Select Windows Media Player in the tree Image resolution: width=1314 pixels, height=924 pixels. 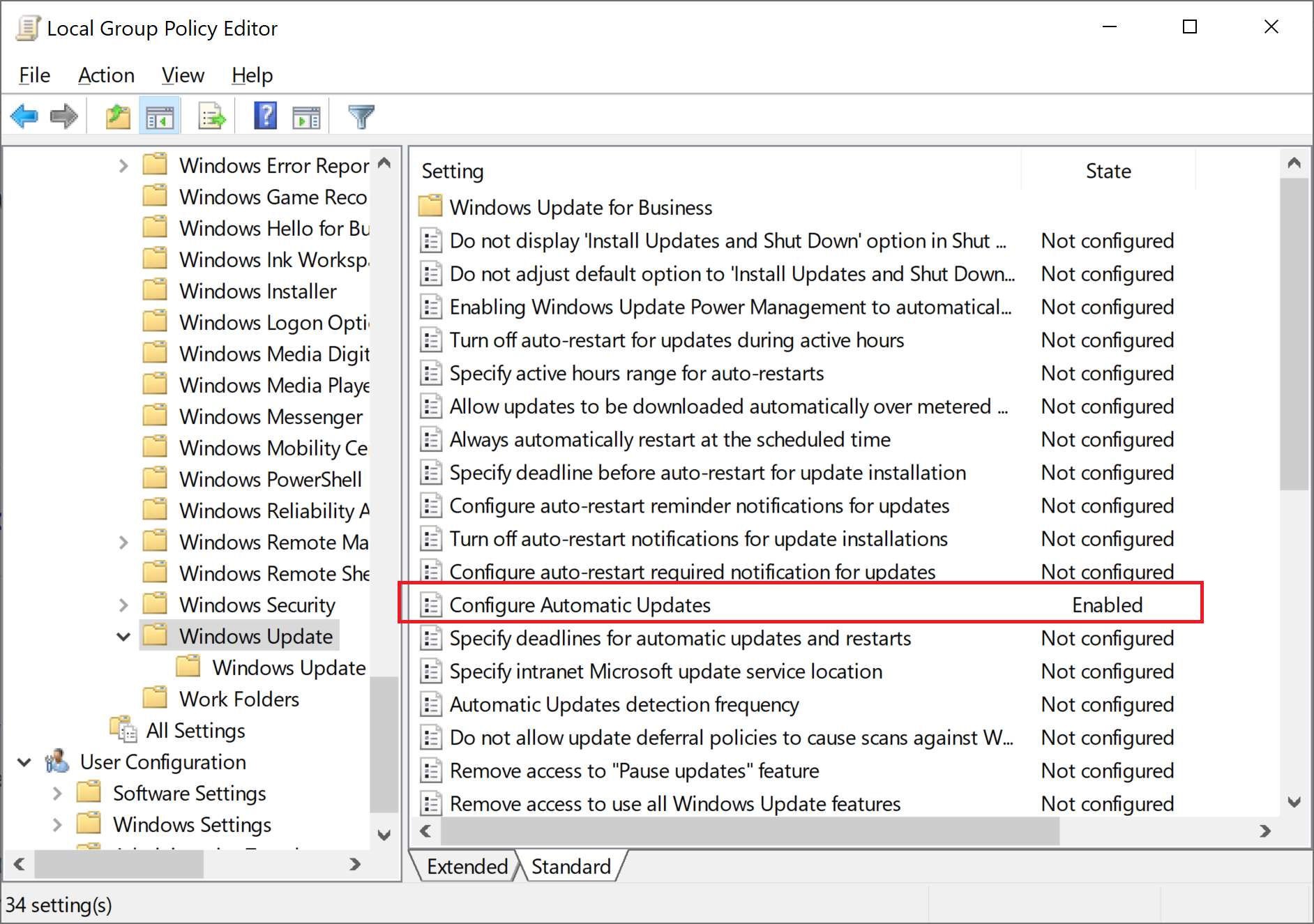point(274,385)
